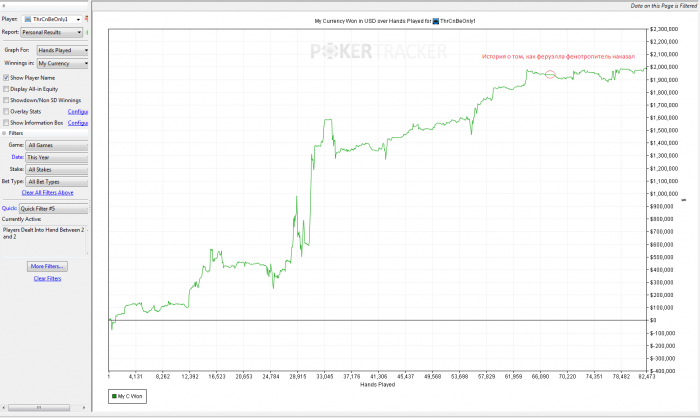Click the Clear Filters link
Screen dimensions: 700x418
pyautogui.click(x=47, y=278)
